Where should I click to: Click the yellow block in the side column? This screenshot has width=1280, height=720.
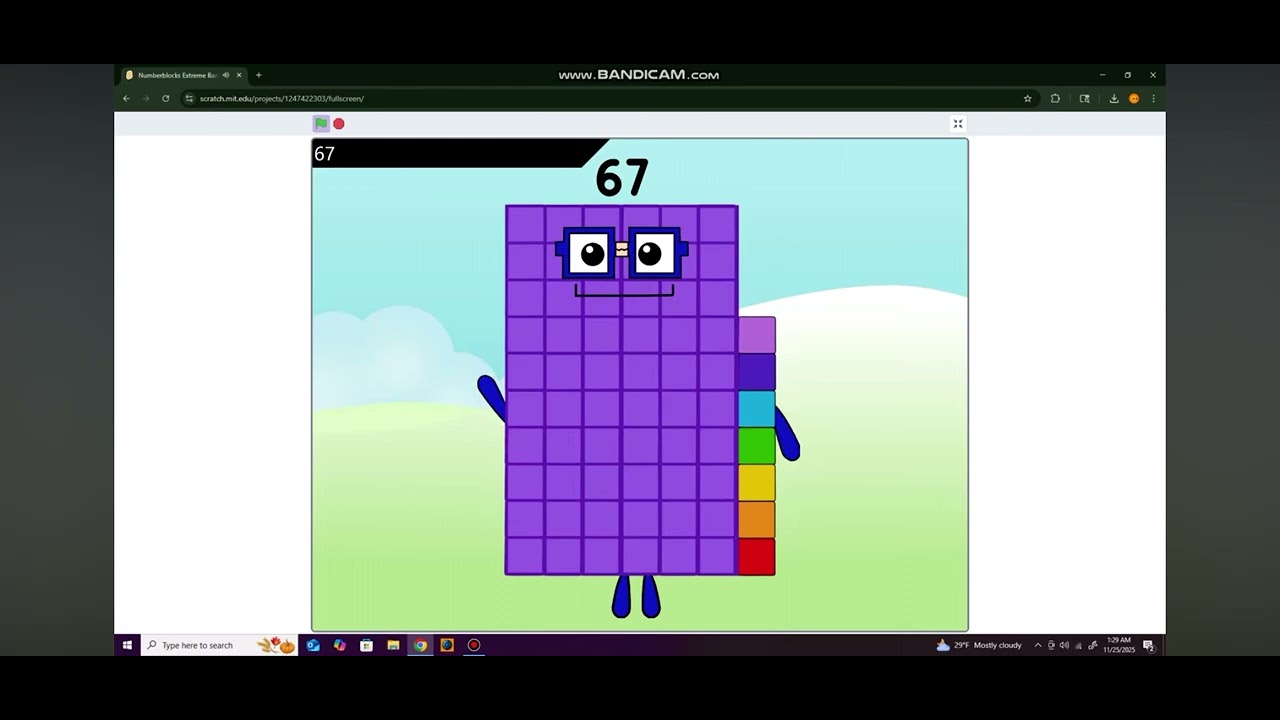[x=757, y=483]
